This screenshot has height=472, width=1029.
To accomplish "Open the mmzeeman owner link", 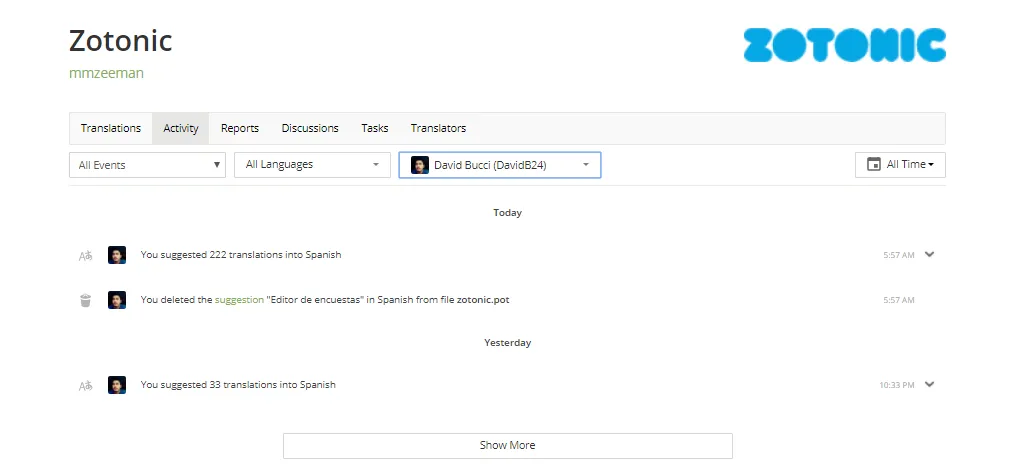I will pyautogui.click(x=106, y=73).
